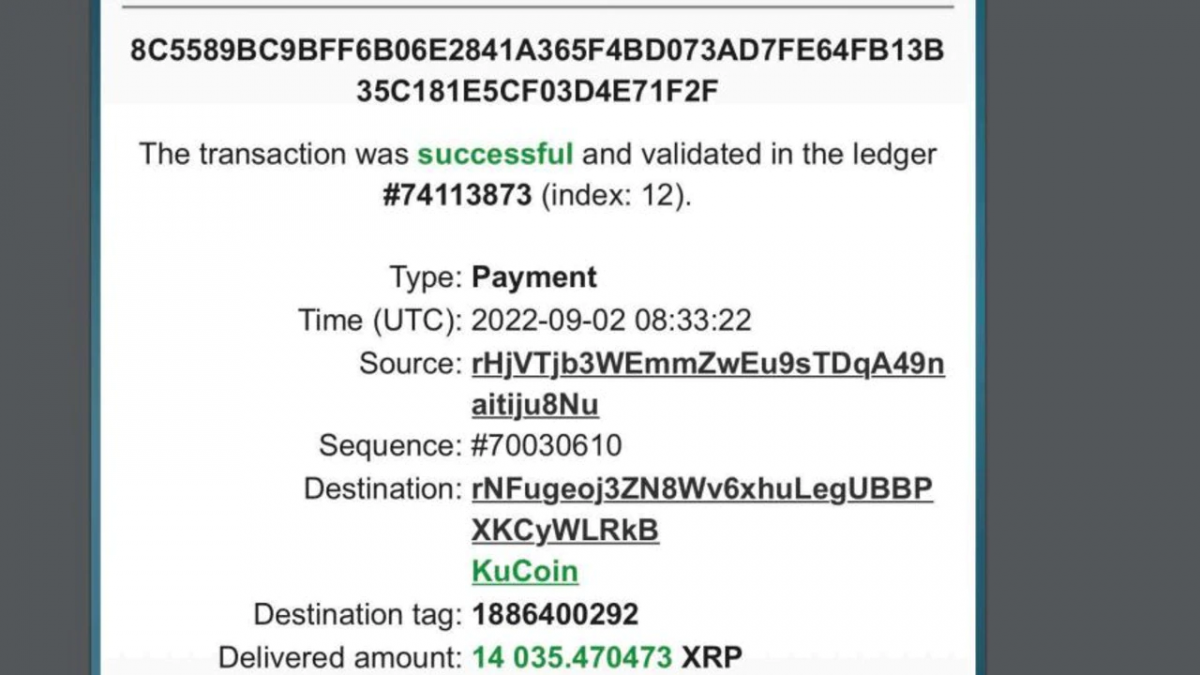
Task: Click the delivered amount 14 035.470473
Action: (x=572, y=658)
